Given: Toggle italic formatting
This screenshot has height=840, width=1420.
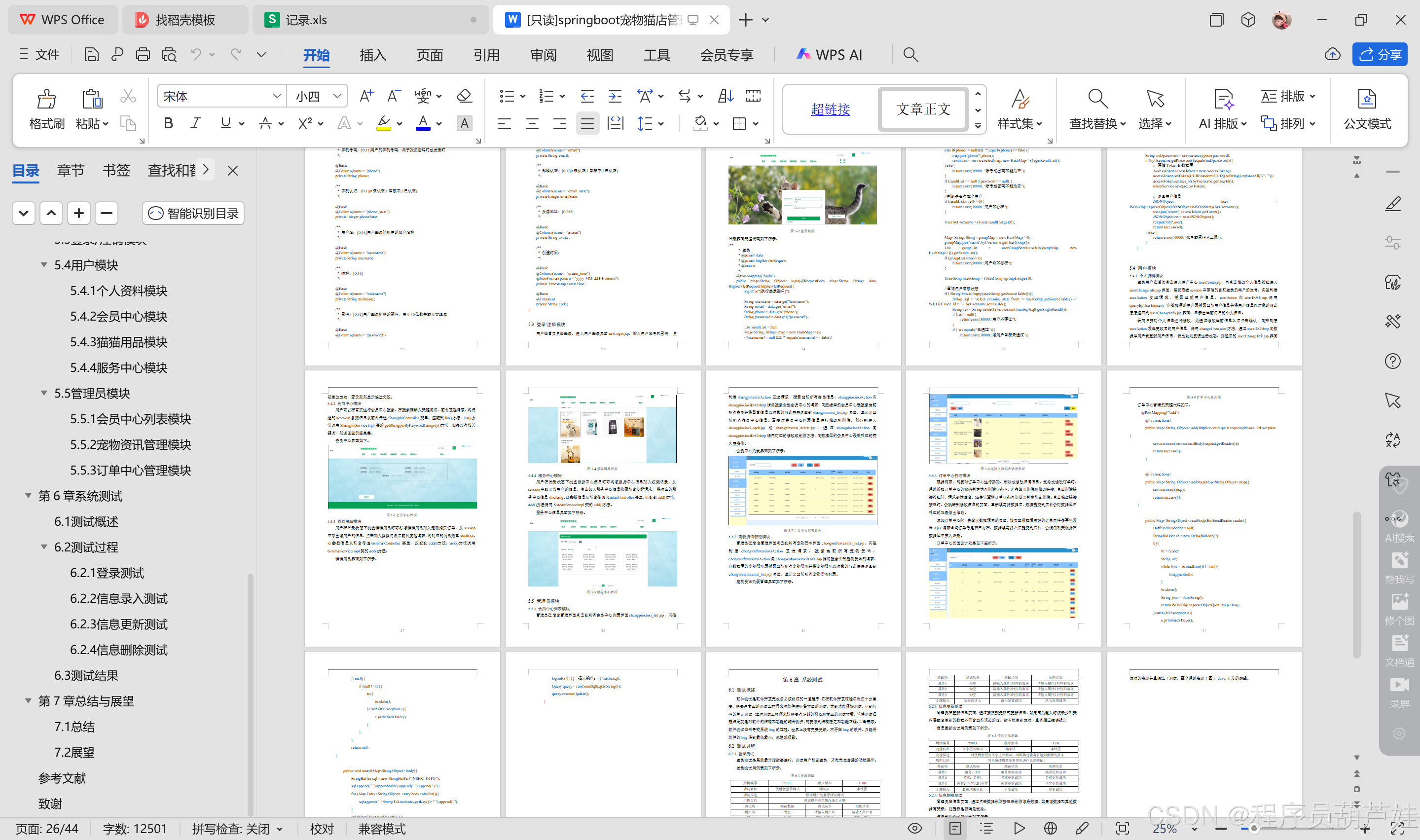Looking at the screenshot, I should (196, 123).
